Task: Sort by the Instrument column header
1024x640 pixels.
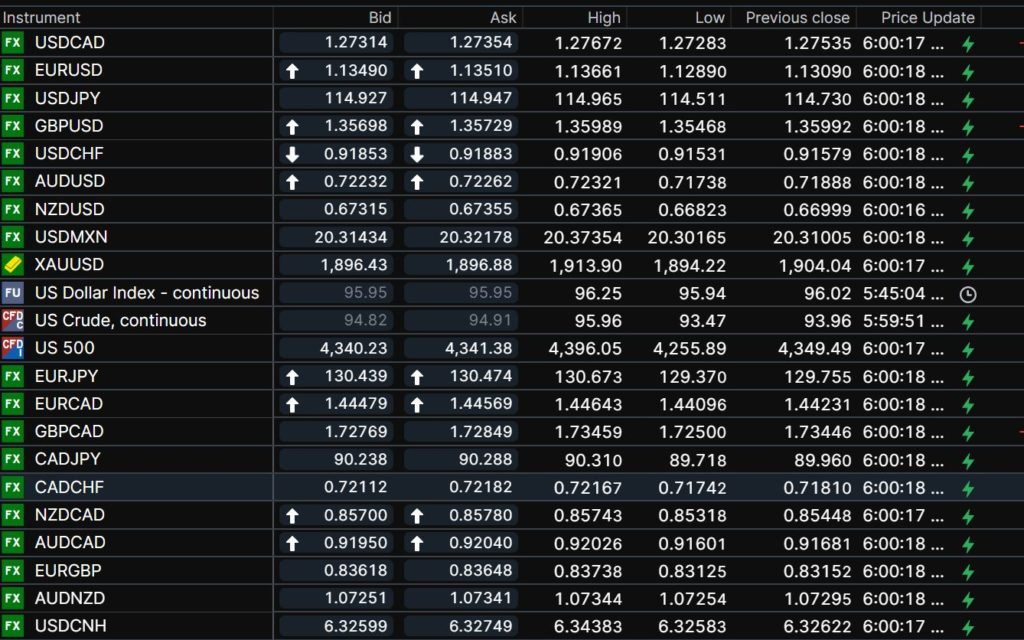Action: 42,17
